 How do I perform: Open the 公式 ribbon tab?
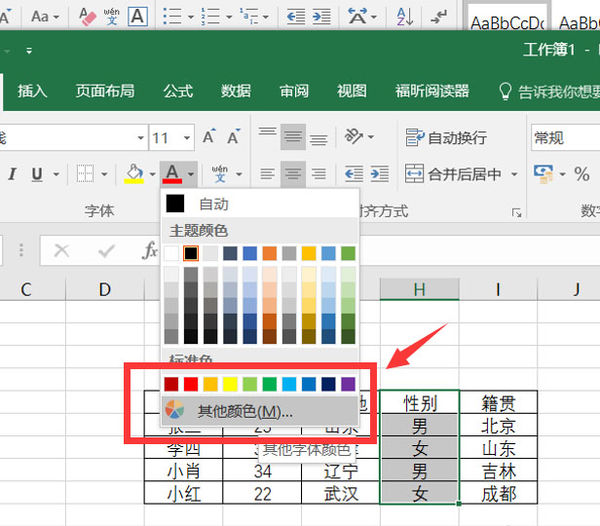[178, 91]
